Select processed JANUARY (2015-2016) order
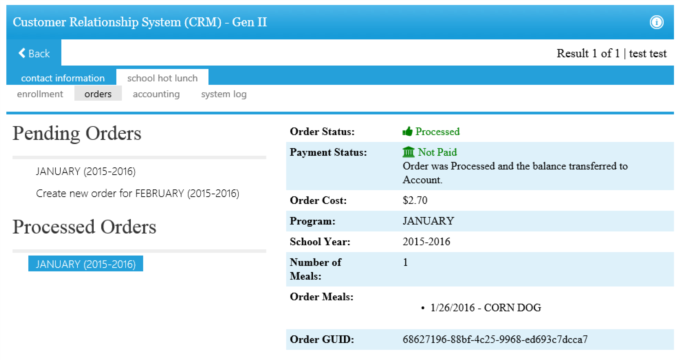Screen dimensions: 680x360 click(86, 264)
